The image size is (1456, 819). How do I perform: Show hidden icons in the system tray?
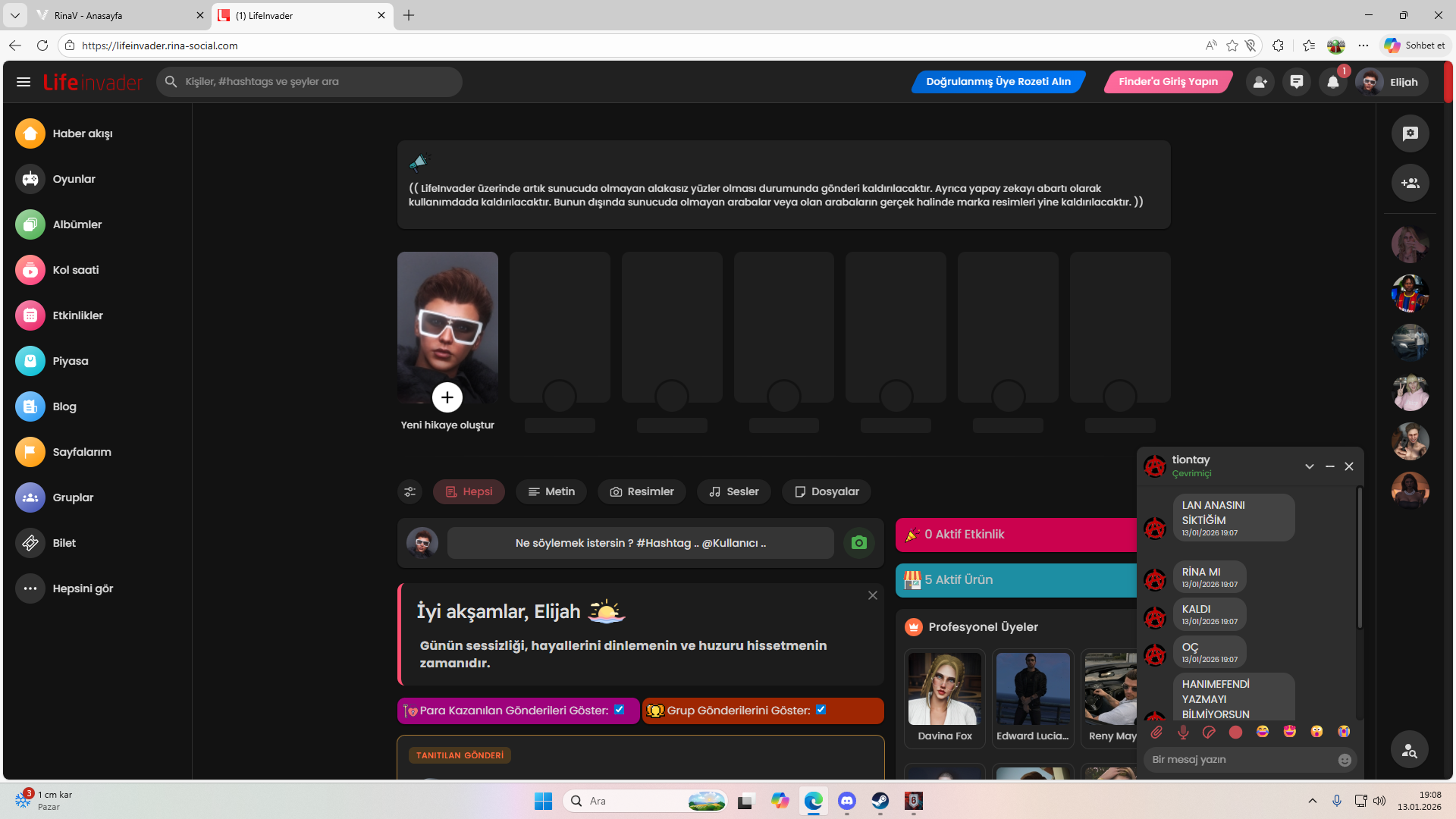(1313, 801)
